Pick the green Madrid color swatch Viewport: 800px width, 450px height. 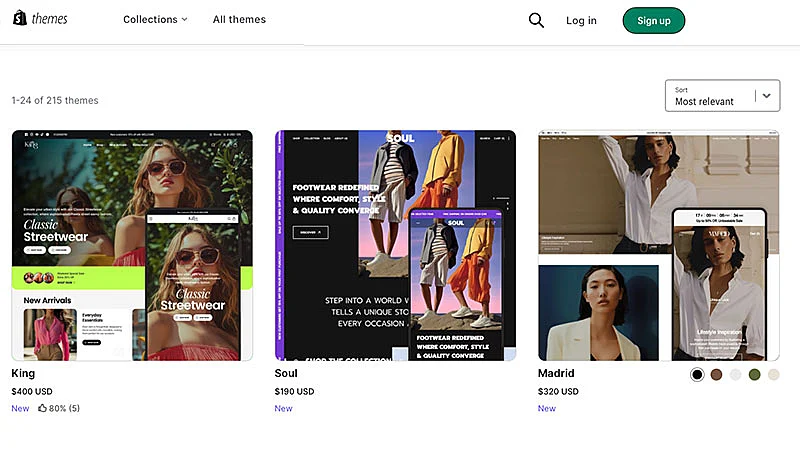point(754,375)
